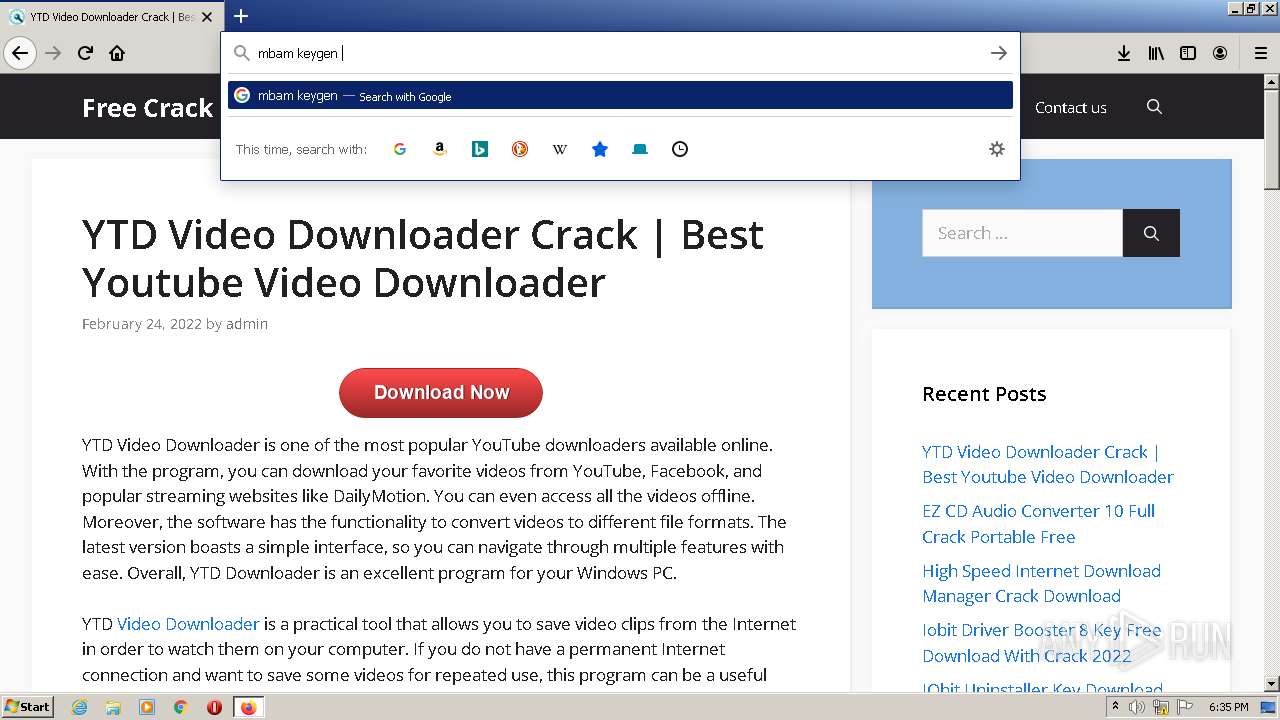Screen dimensions: 1280x720
Task: Launch Google Chrome from taskbar
Action: (x=180, y=707)
